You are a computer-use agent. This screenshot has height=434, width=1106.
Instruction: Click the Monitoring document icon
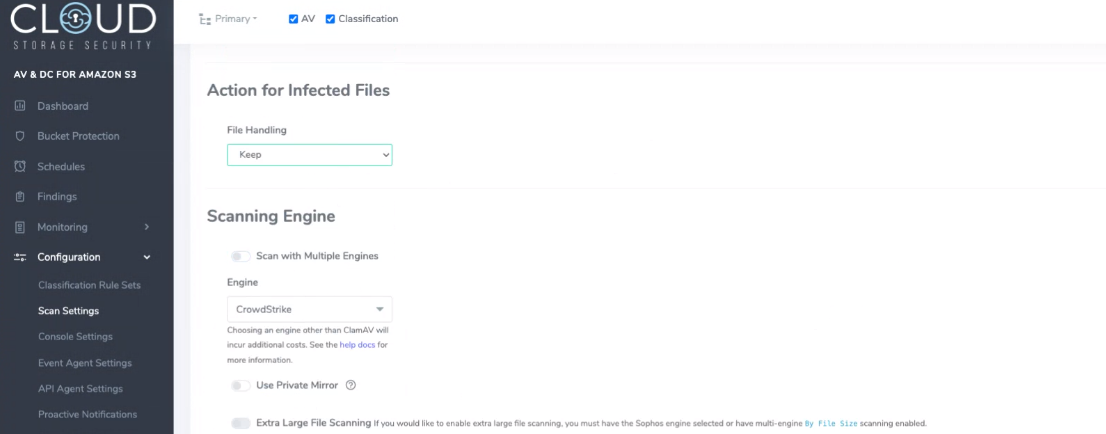click(x=20, y=227)
